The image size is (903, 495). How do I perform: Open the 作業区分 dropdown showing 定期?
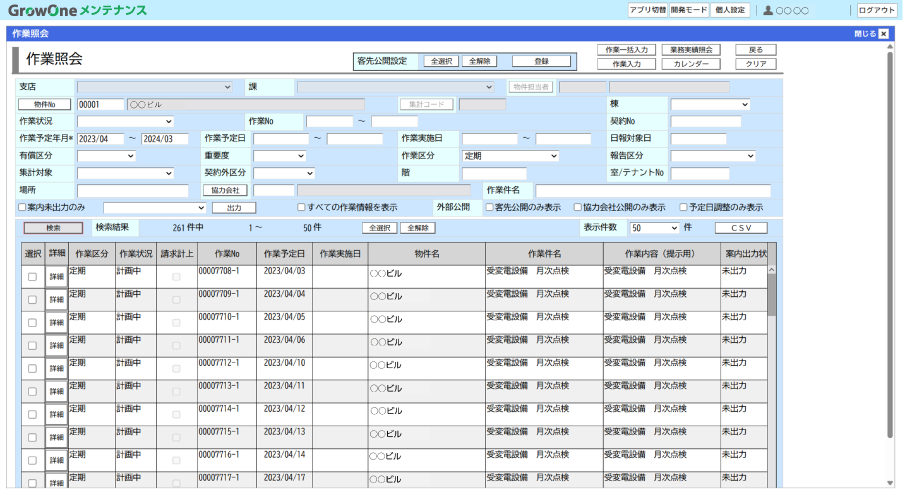coord(511,156)
